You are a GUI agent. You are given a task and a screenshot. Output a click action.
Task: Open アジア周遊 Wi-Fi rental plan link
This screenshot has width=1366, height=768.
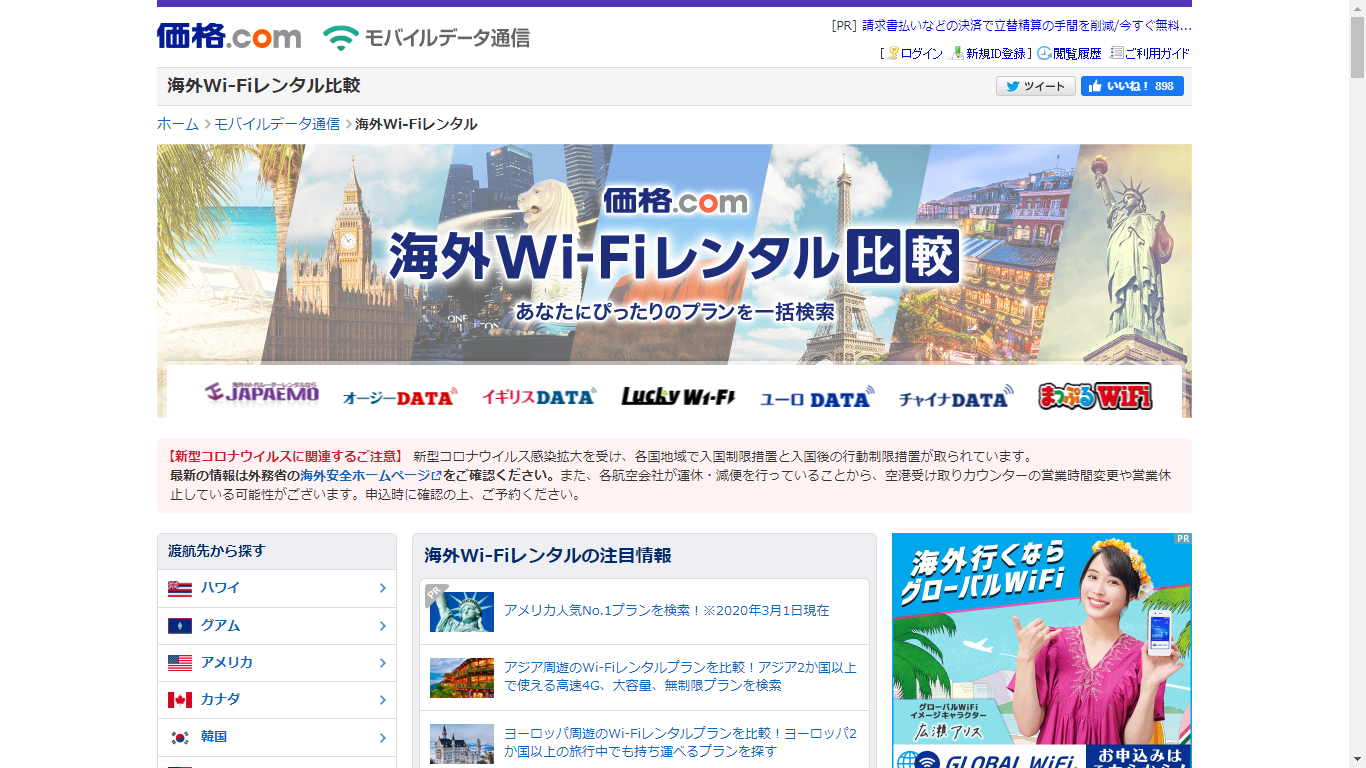pyautogui.click(x=680, y=676)
